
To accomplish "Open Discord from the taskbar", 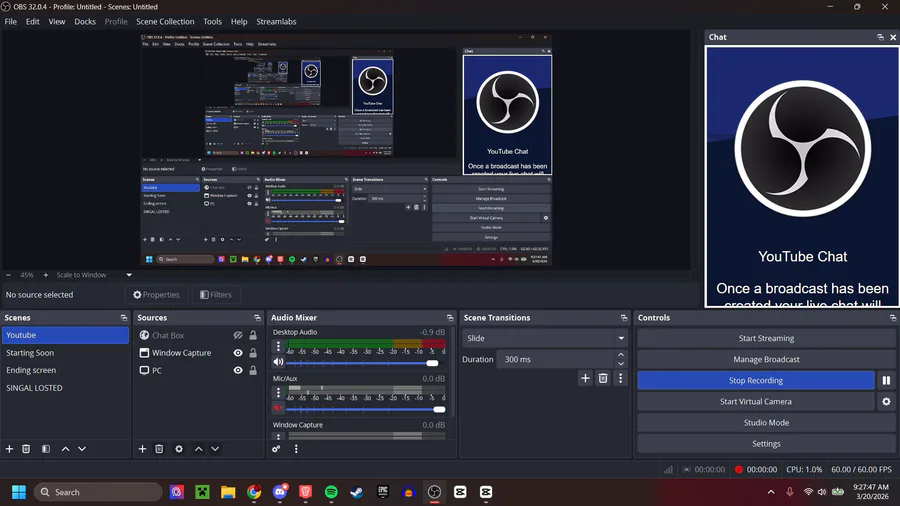I will click(x=280, y=492).
